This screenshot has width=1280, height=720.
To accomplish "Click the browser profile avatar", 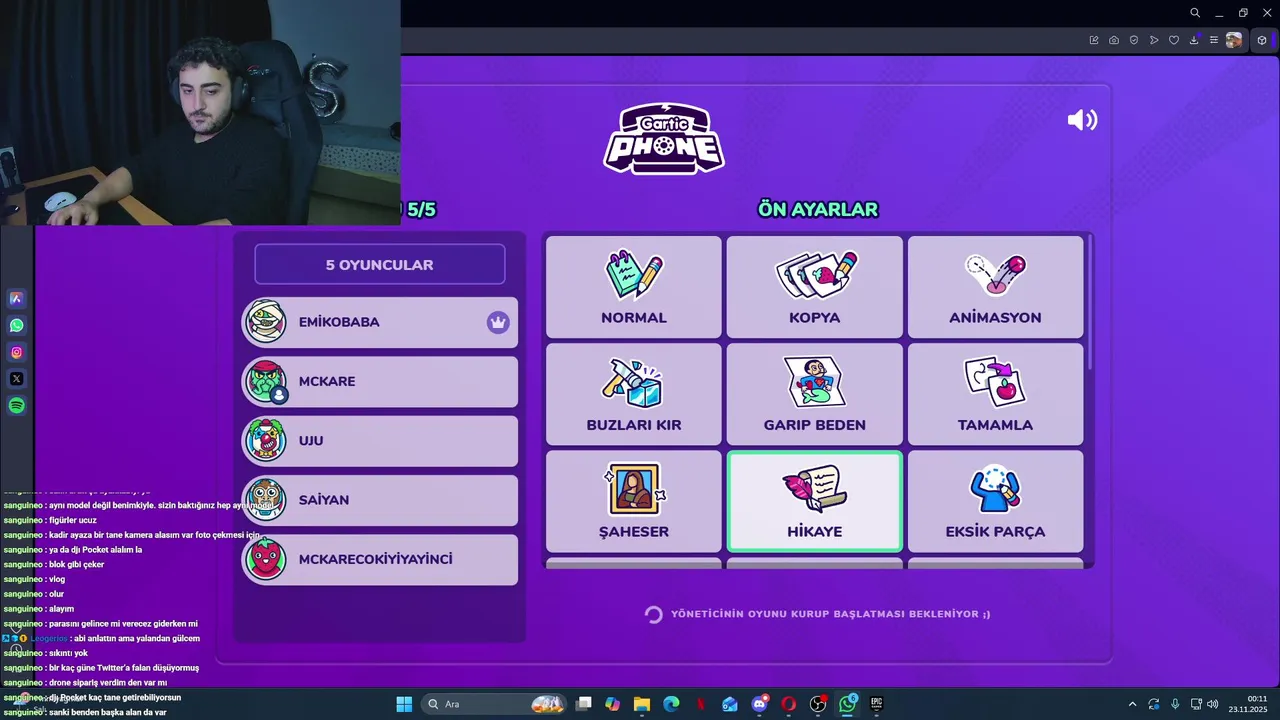I will point(1234,40).
